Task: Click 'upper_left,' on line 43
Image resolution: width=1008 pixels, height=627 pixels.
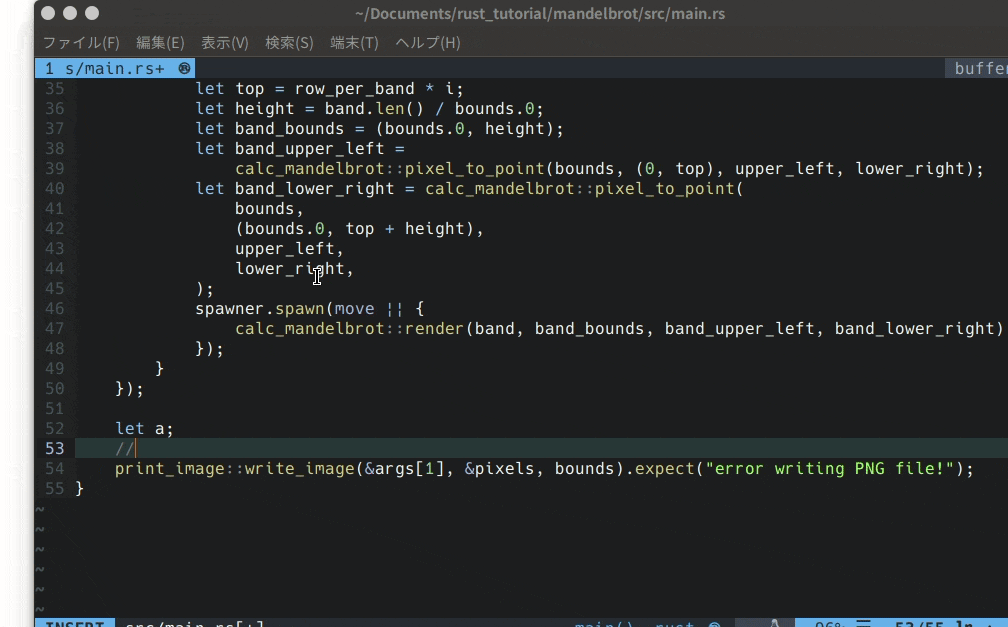Action: pos(289,248)
